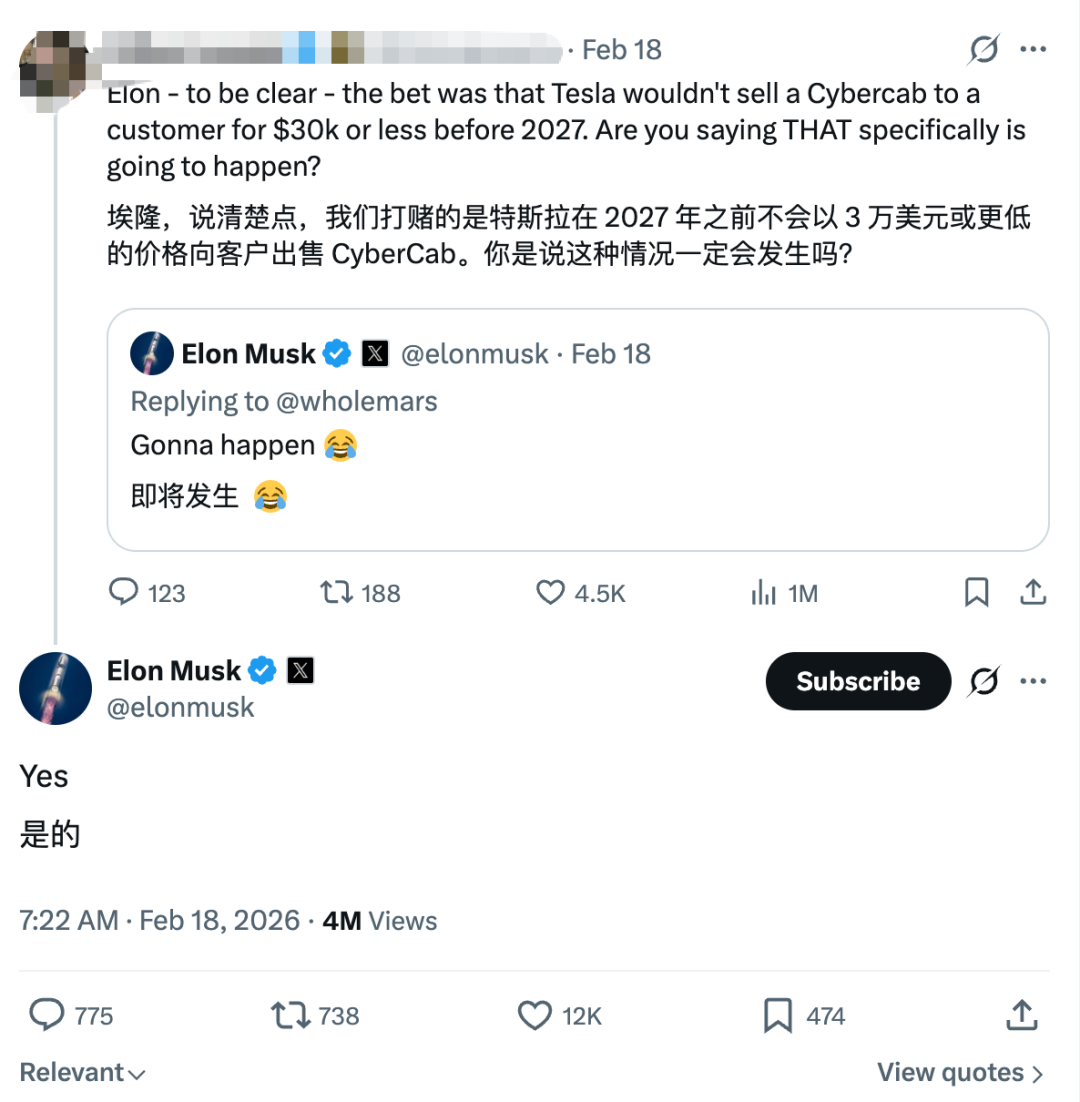Screen dimensions: 1080x1102
Task: Open more options on the parent tweet
Action: click(1032, 49)
